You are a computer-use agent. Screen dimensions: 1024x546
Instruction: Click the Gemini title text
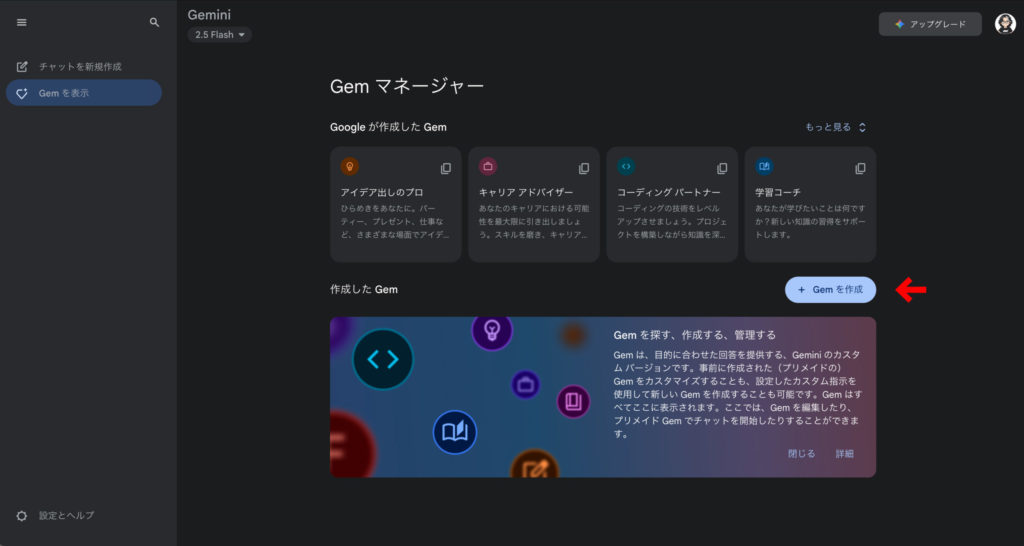point(209,15)
